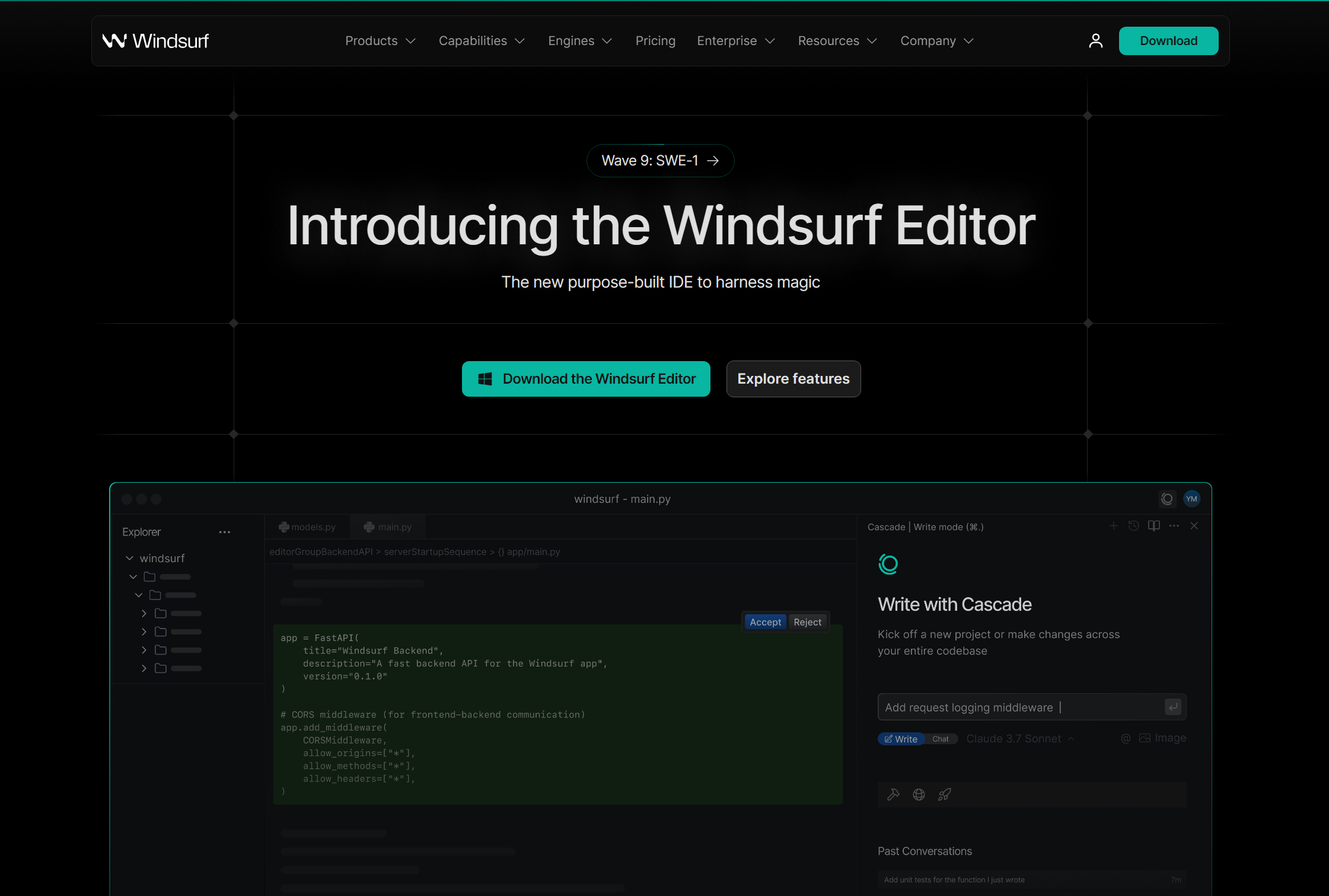This screenshot has height=896, width=1329.
Task: Click the globe web icon
Action: click(919, 795)
